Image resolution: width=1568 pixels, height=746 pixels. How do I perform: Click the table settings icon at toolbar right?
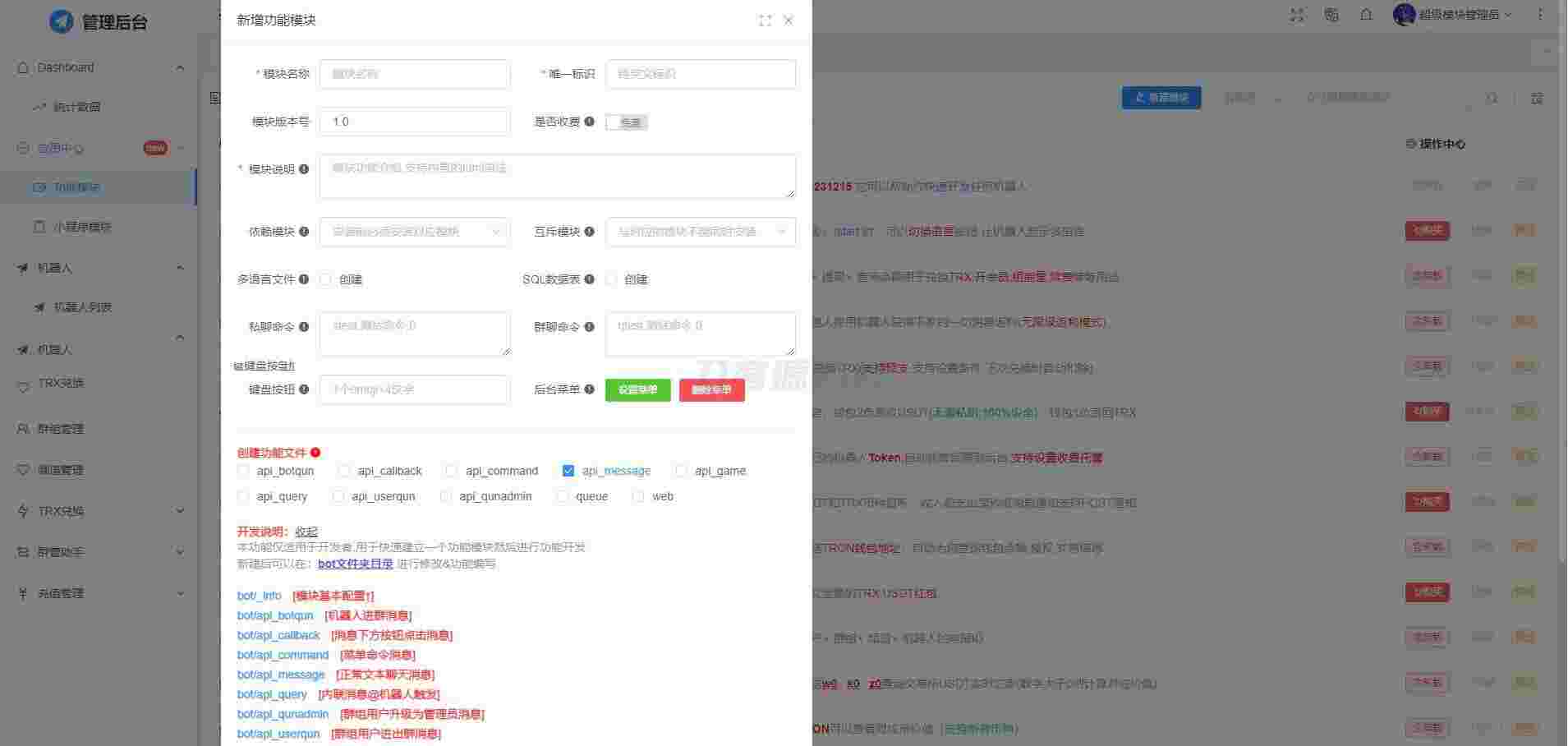click(1537, 98)
